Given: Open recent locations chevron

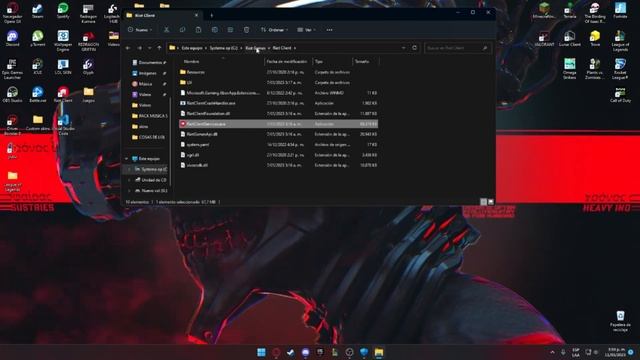Looking at the screenshot, I should click(149, 48).
